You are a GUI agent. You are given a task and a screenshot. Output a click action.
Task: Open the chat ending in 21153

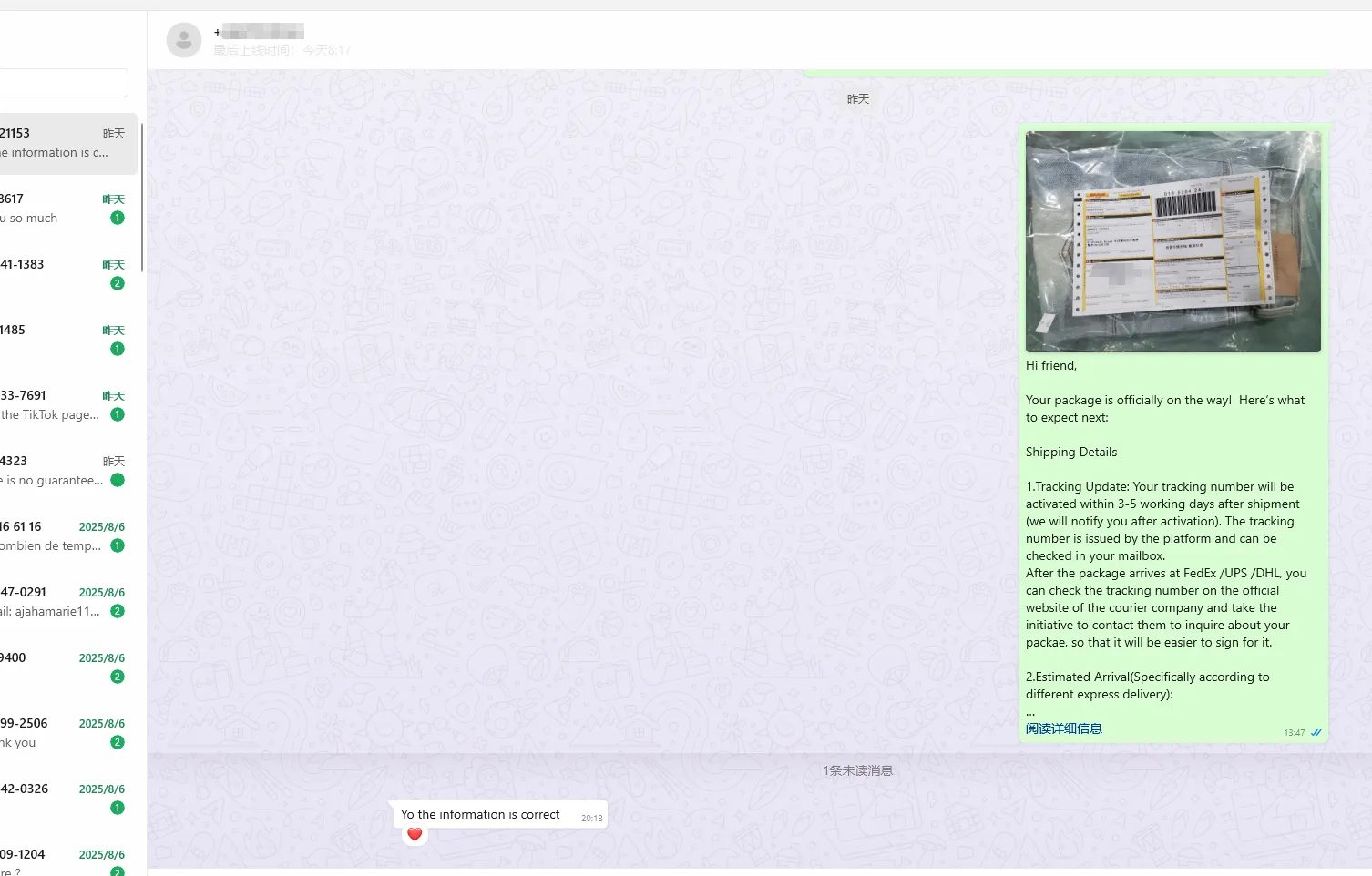(55, 143)
